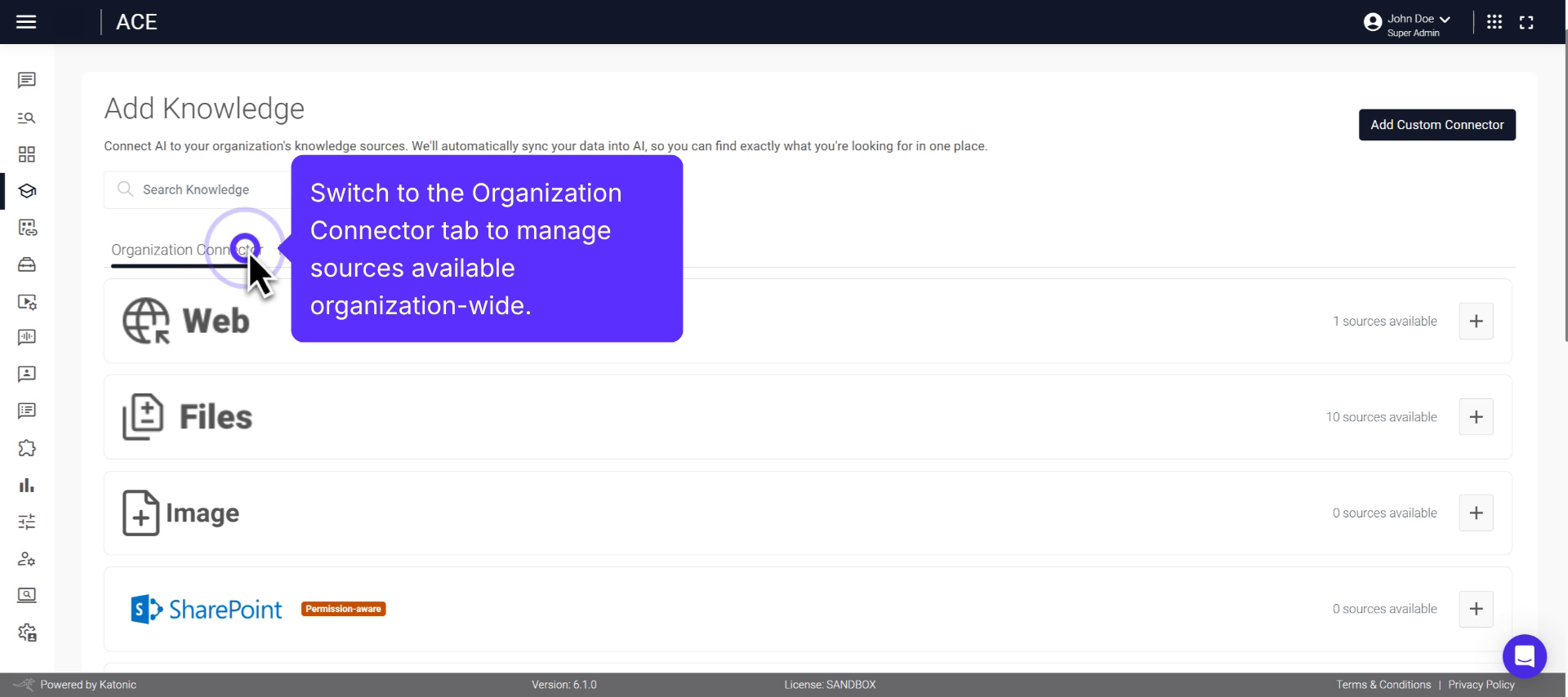Click 'Version: 6.1.0' footer text
1568x697 pixels.
point(564,685)
